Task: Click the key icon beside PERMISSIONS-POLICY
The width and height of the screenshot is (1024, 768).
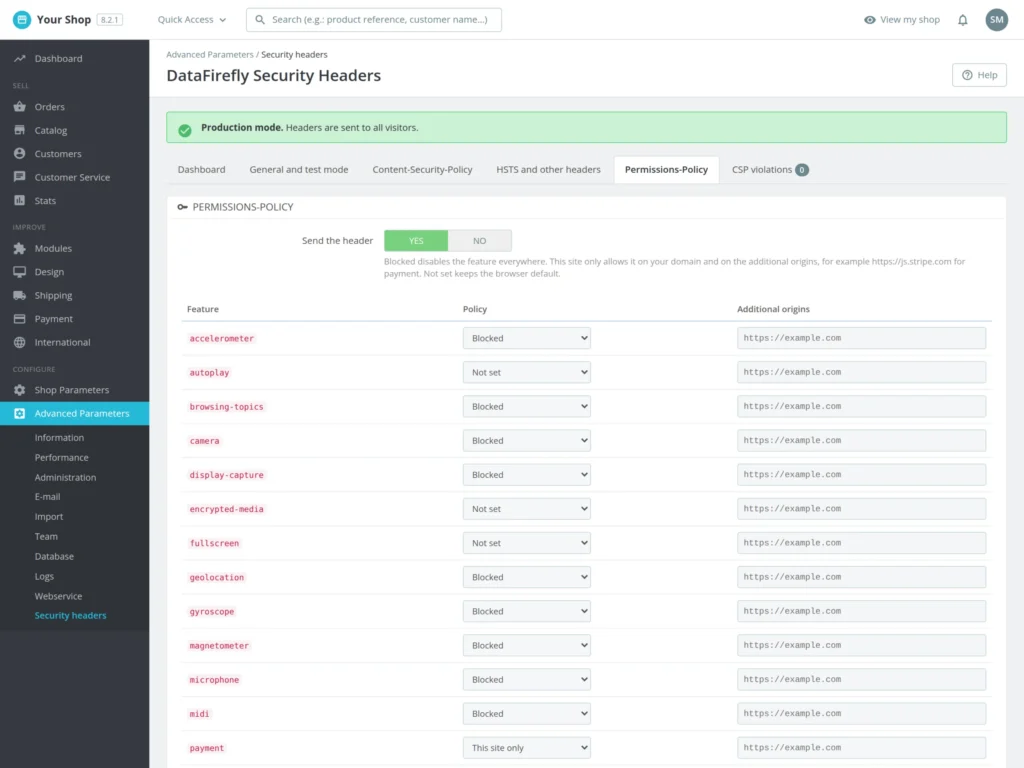Action: point(182,207)
